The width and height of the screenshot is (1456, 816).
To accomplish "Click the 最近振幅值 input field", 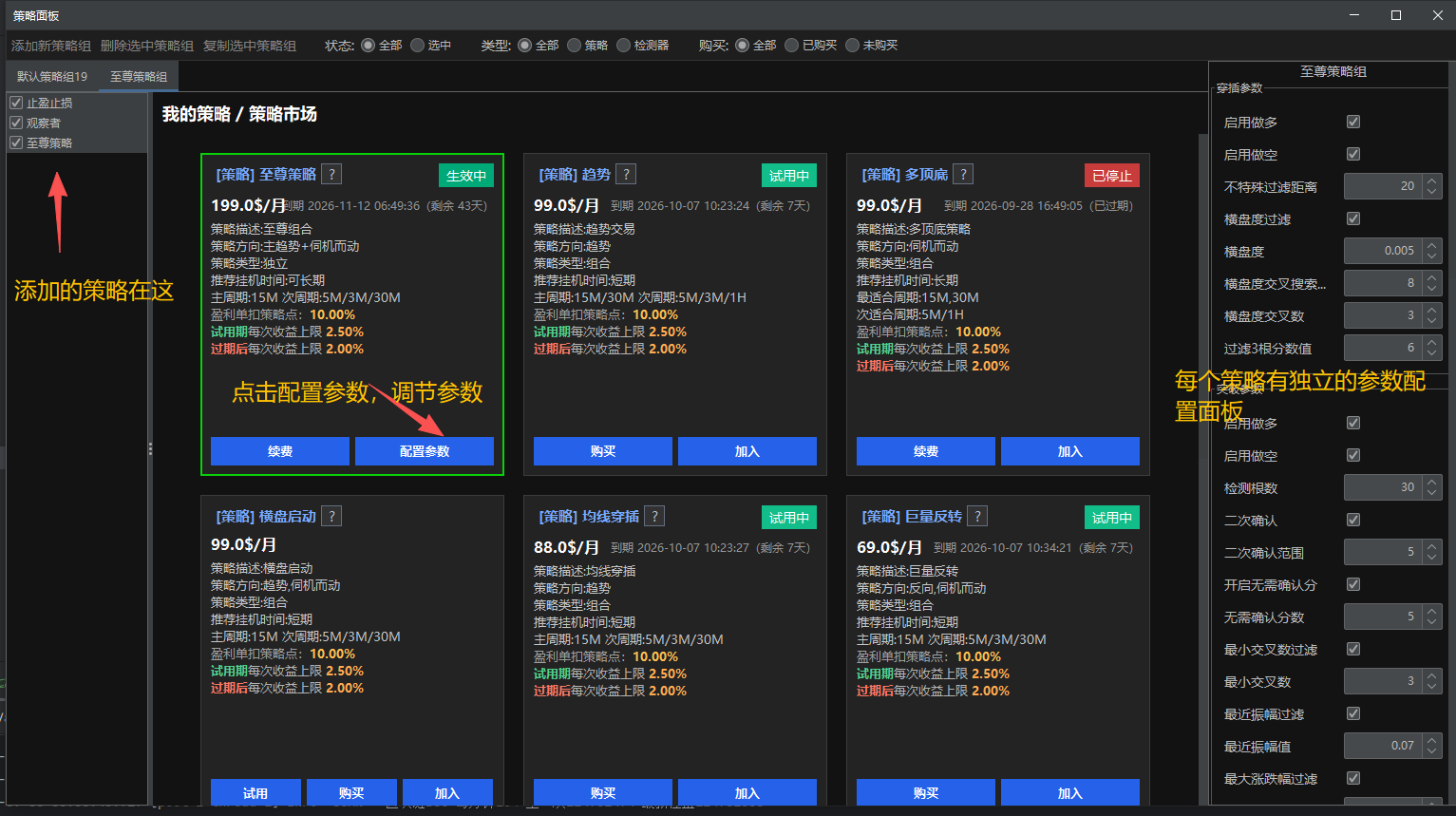I will [1384, 746].
